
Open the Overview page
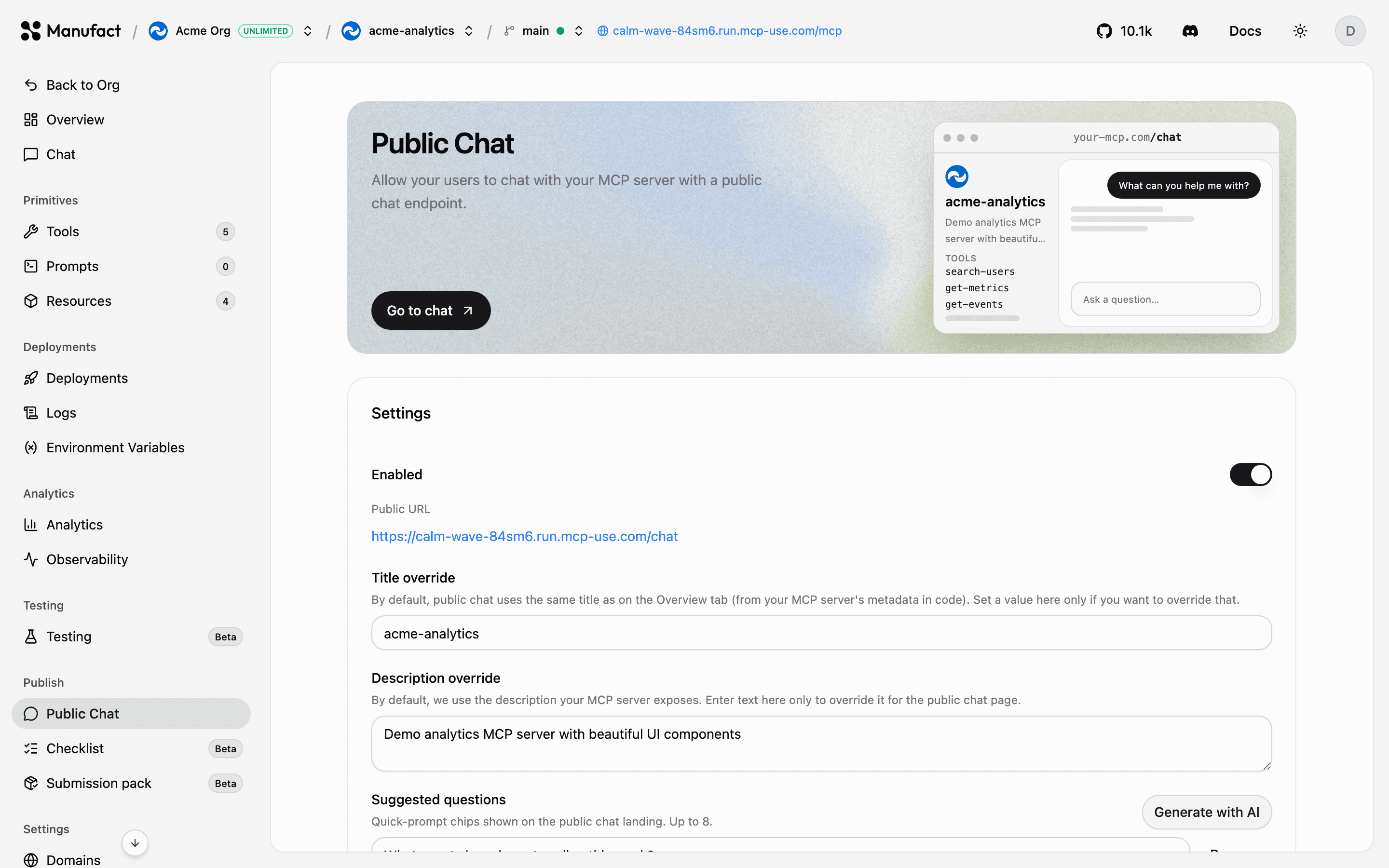131,120
